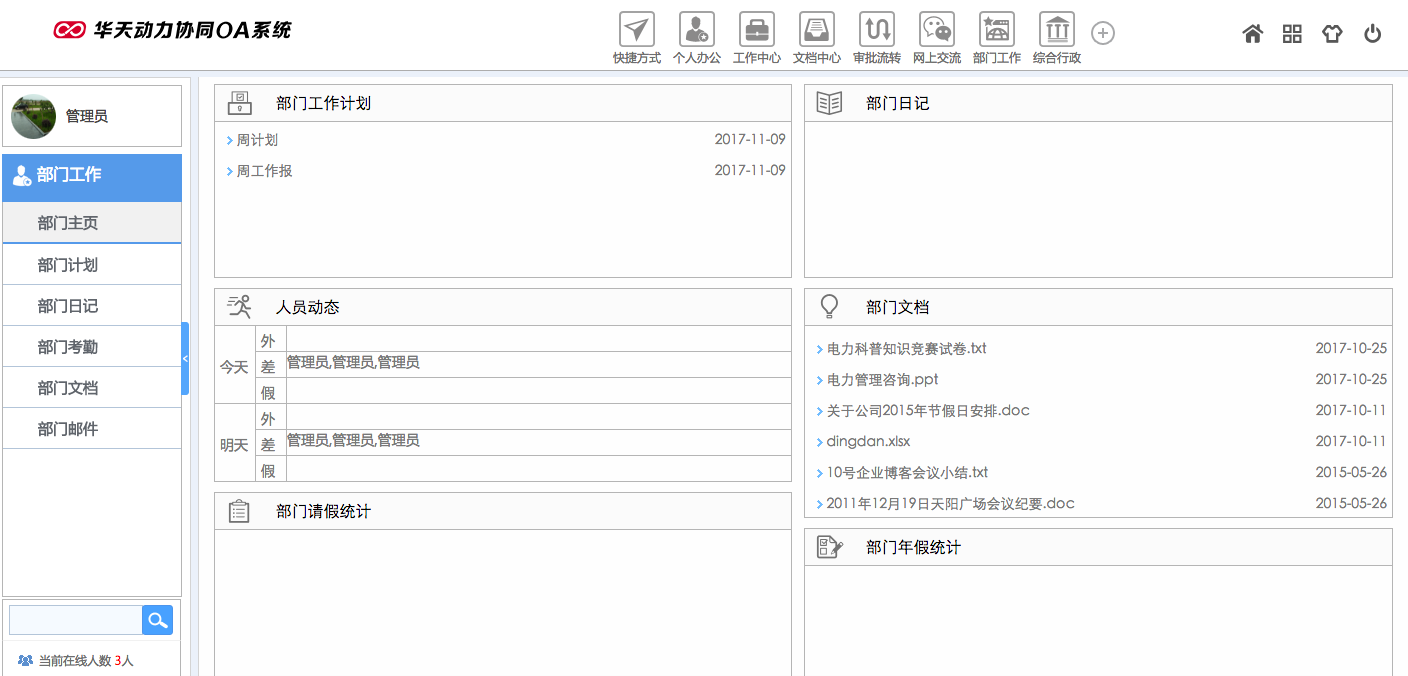Click the power logout icon
This screenshot has height=676, width=1408.
(1373, 34)
